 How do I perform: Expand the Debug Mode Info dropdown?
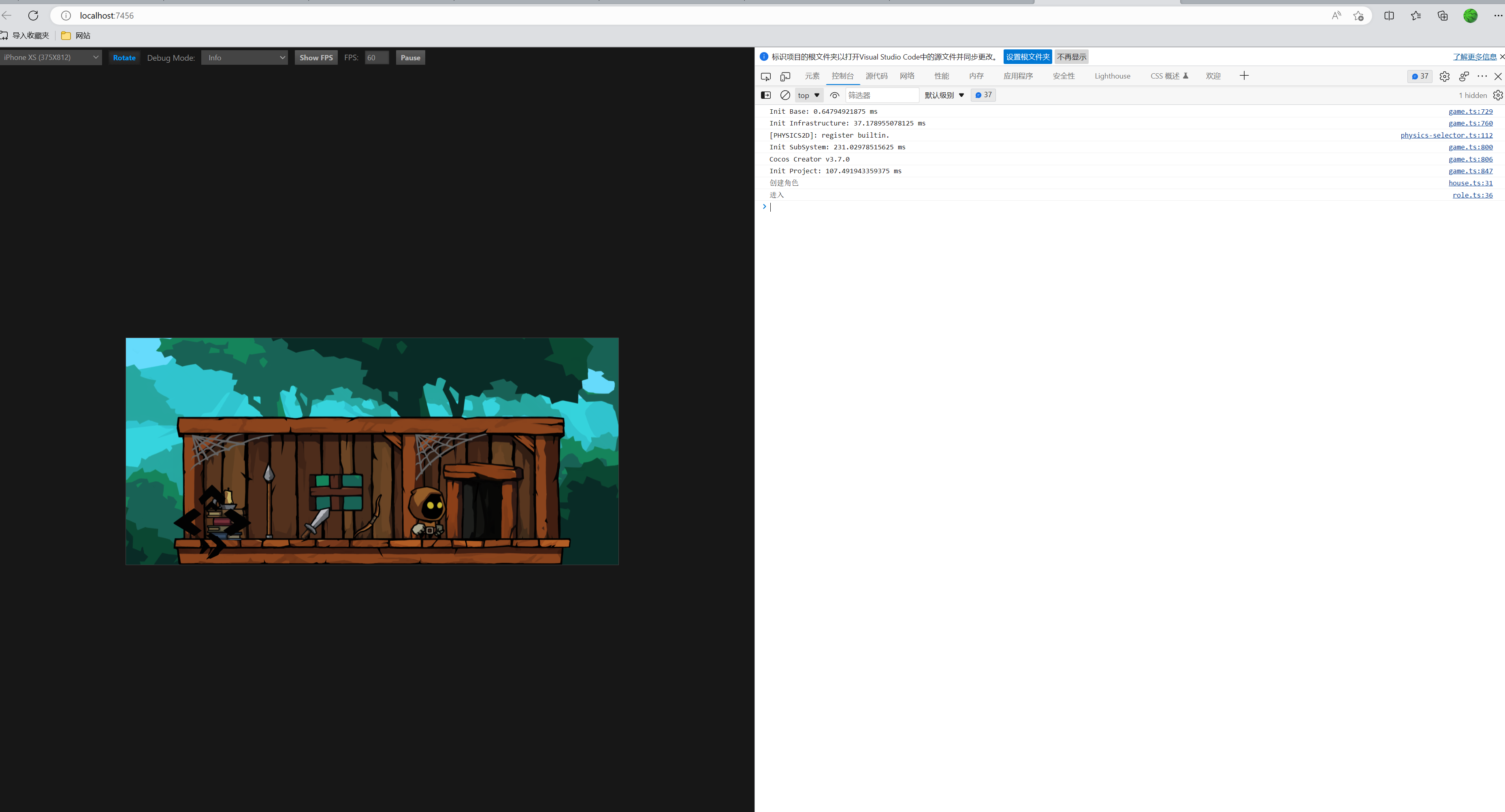coord(244,58)
